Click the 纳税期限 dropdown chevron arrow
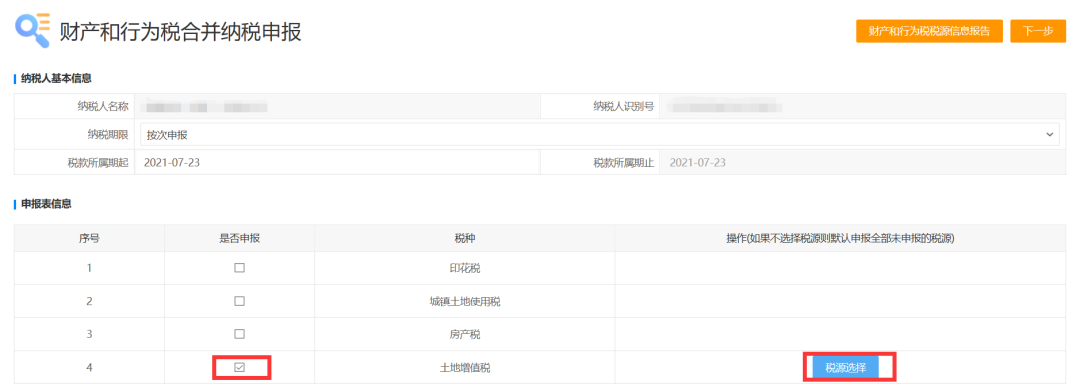1080x384 pixels. 1049,134
